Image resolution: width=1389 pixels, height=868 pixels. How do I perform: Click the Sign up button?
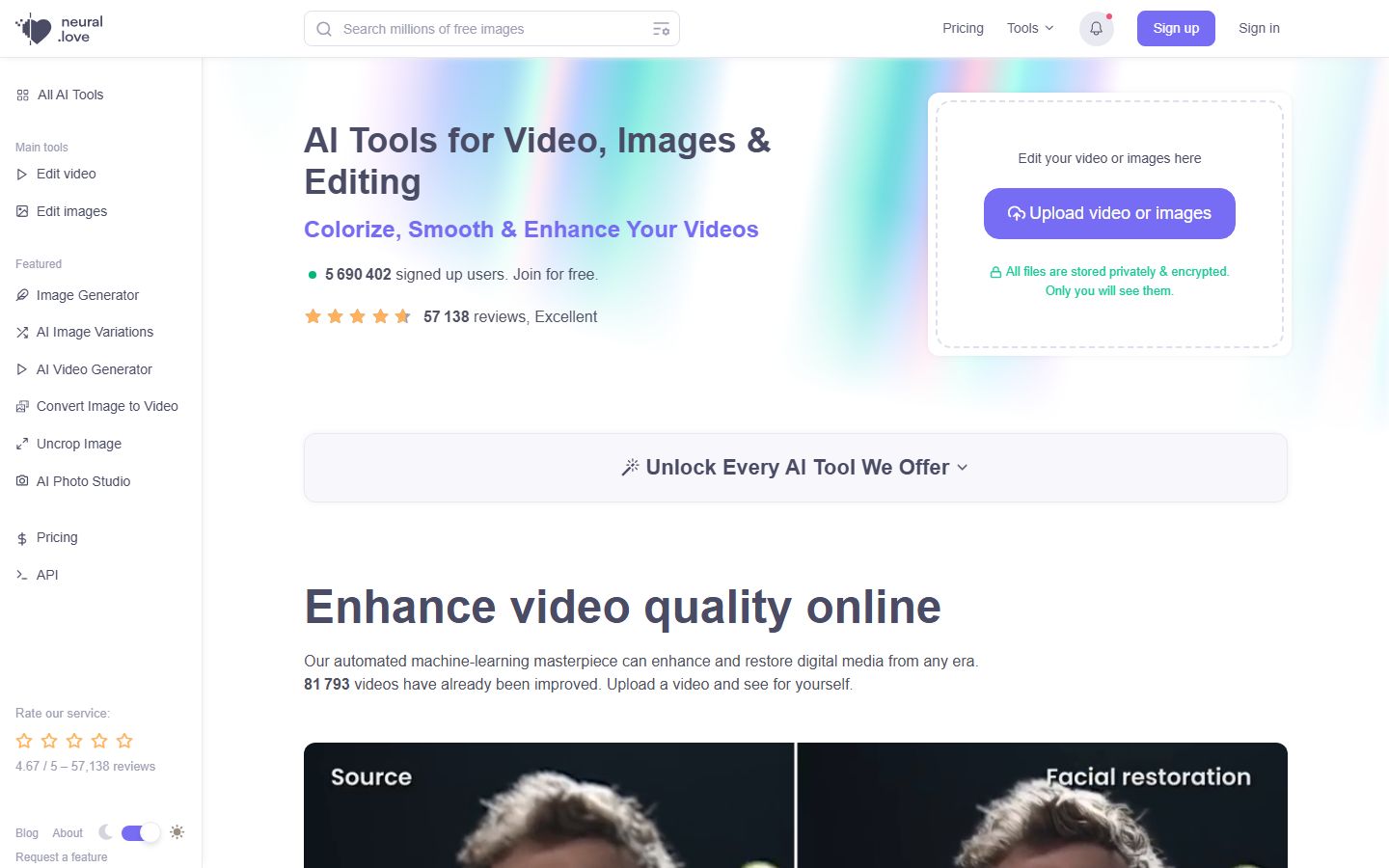(1176, 29)
